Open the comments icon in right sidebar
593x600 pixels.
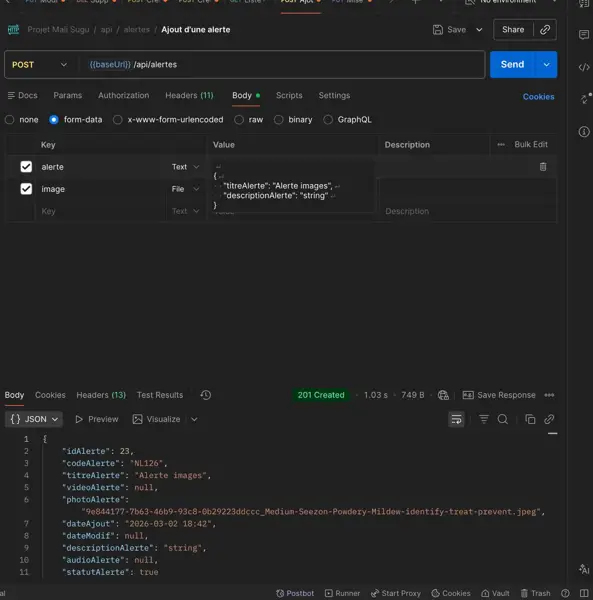tap(584, 35)
